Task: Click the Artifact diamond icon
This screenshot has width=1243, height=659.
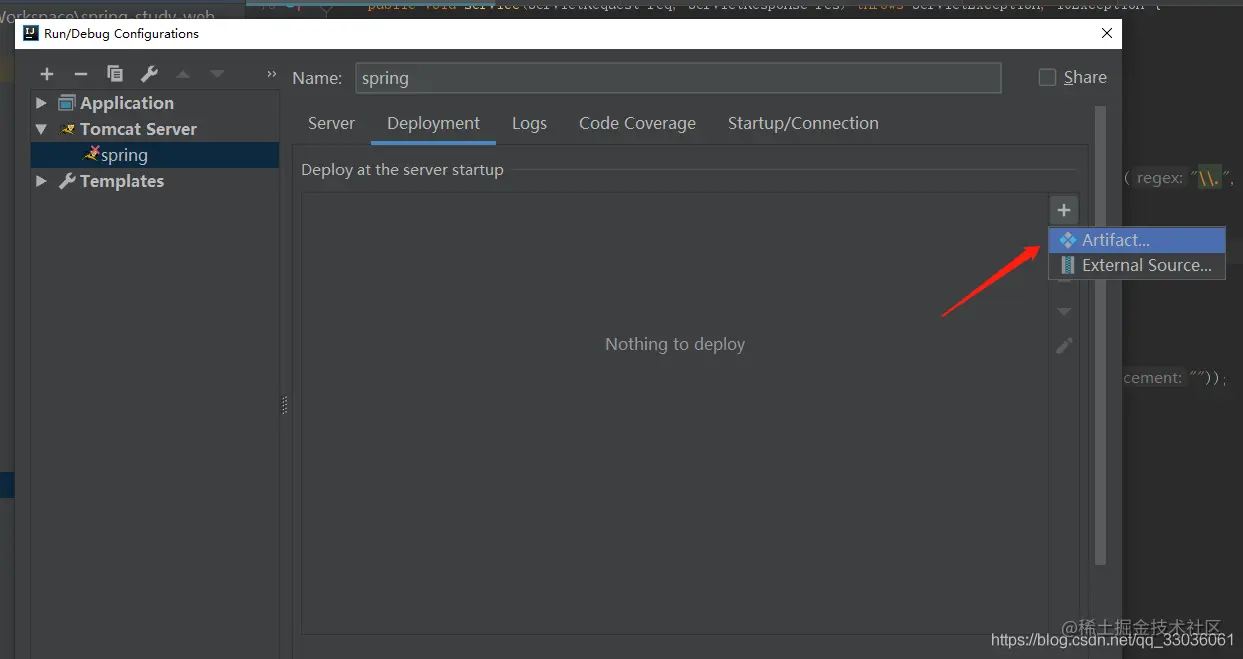Action: coord(1068,240)
